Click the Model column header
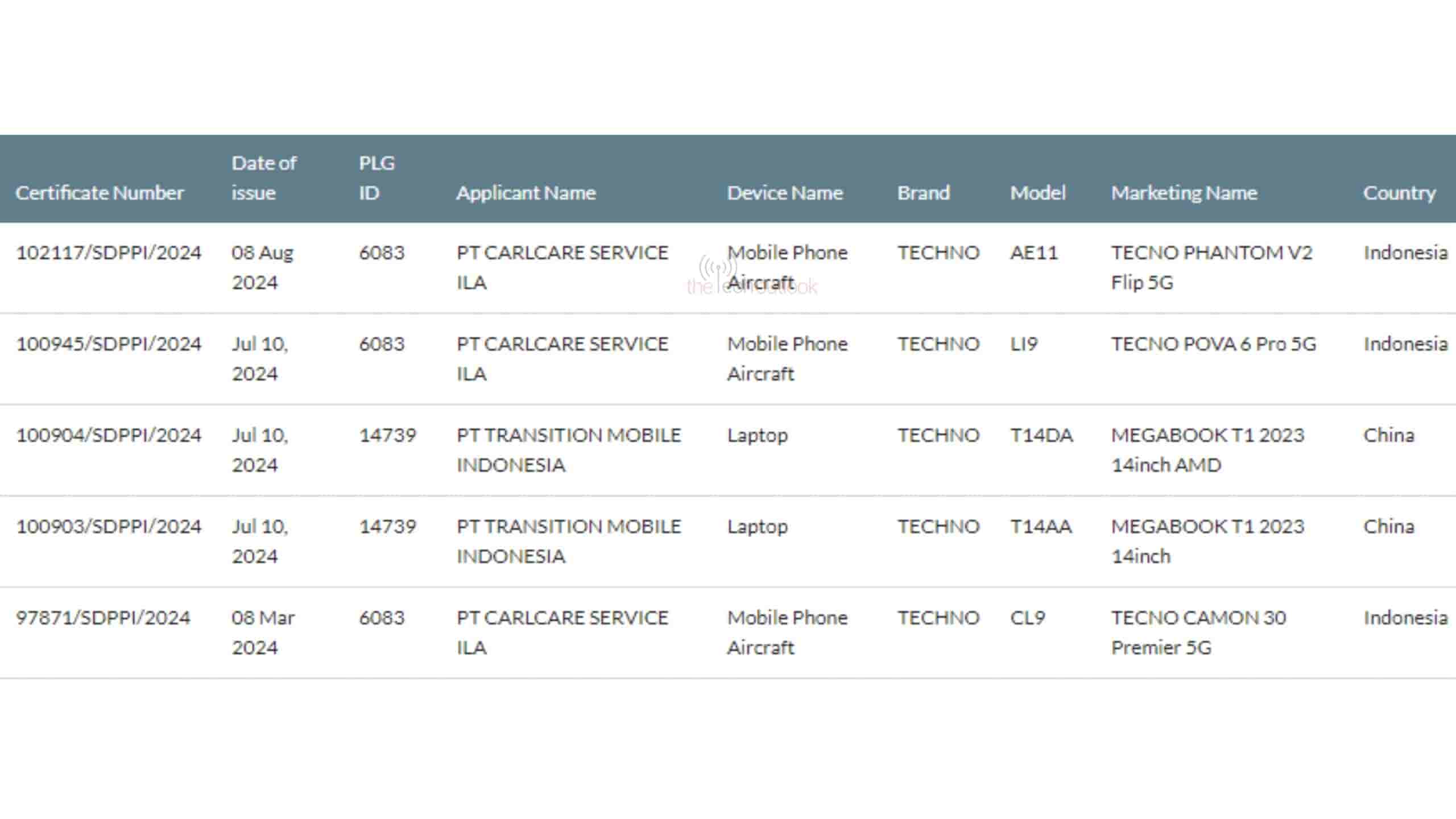Image resolution: width=1456 pixels, height=819 pixels. click(x=1037, y=193)
